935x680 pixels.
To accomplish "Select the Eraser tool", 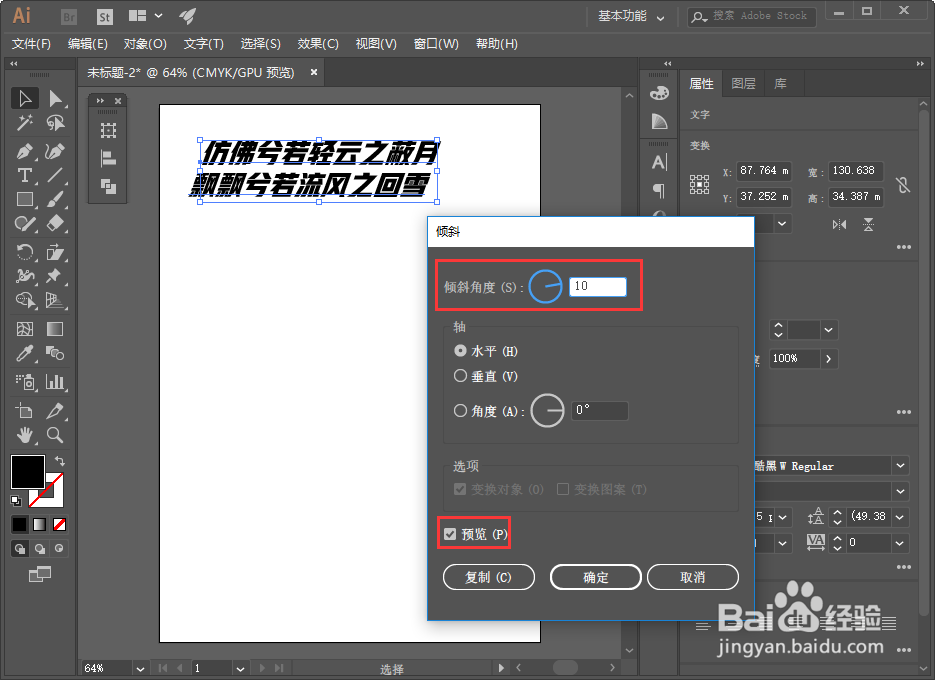I will 53,223.
